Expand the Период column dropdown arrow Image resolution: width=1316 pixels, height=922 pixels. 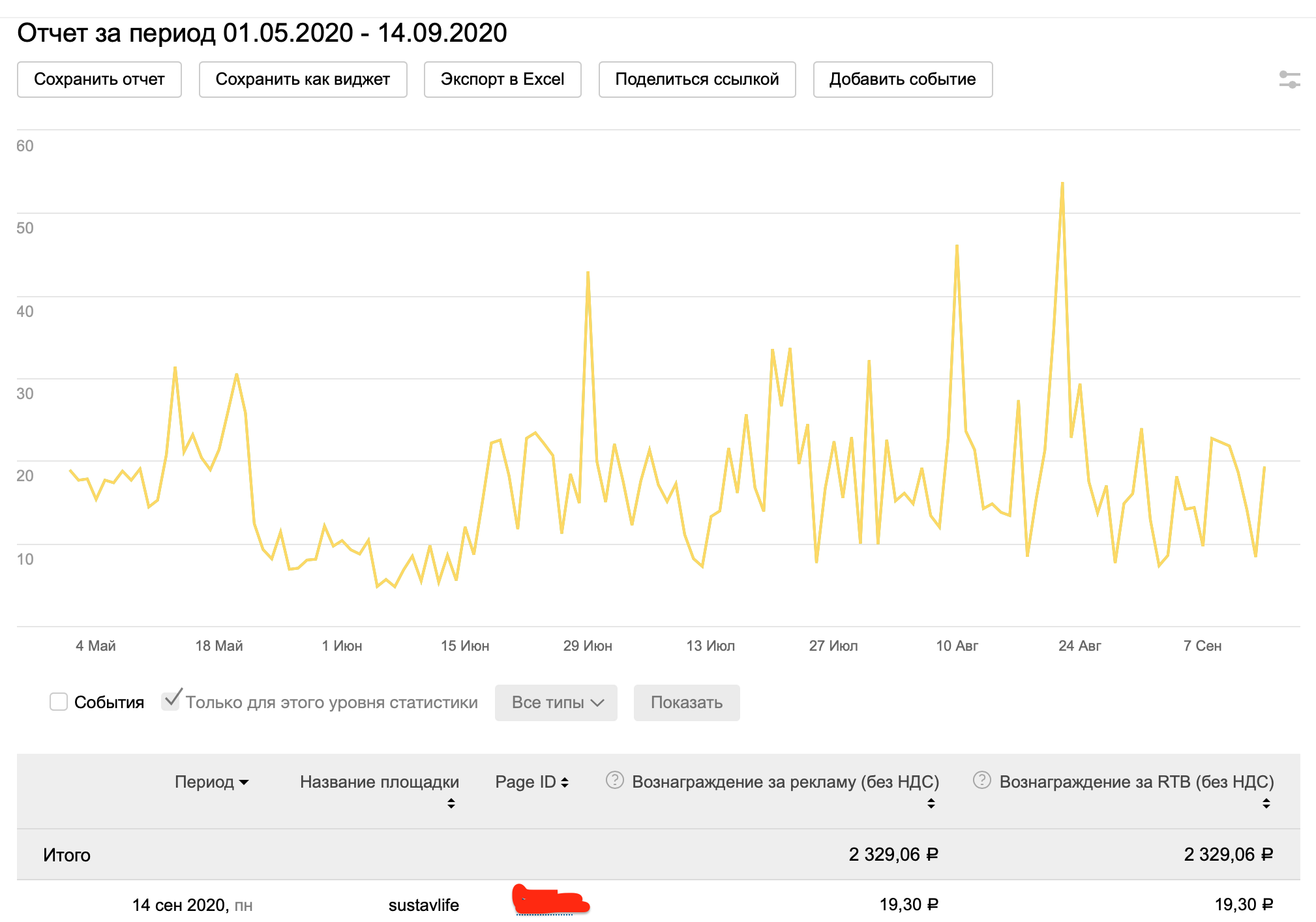click(245, 782)
